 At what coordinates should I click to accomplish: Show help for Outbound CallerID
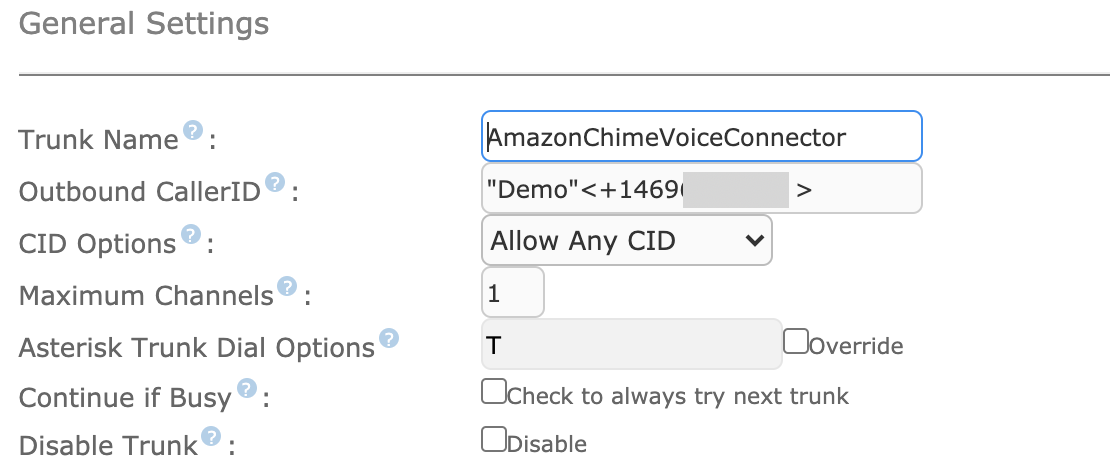point(275,183)
